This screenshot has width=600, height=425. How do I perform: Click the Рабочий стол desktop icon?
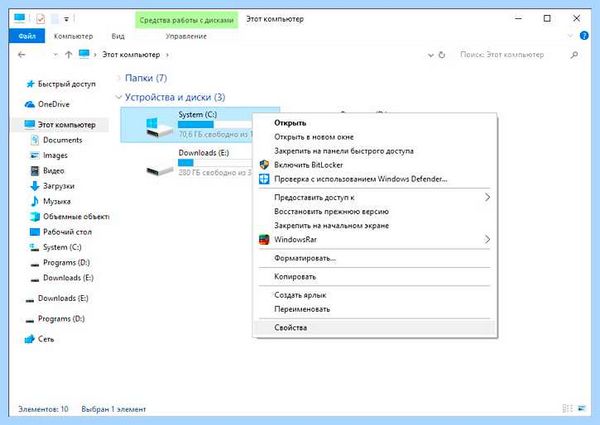pyautogui.click(x=35, y=232)
